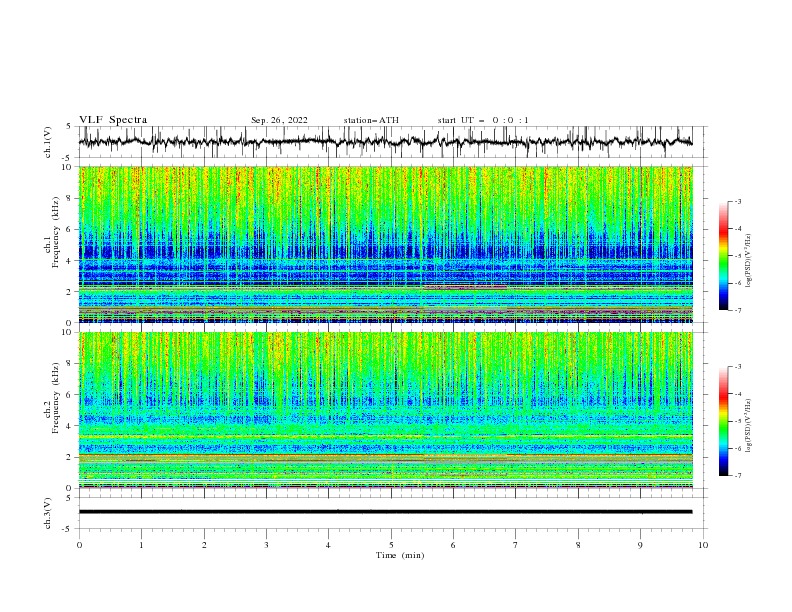
Task: Click the "7" tick on the time axis
Action: (x=516, y=545)
